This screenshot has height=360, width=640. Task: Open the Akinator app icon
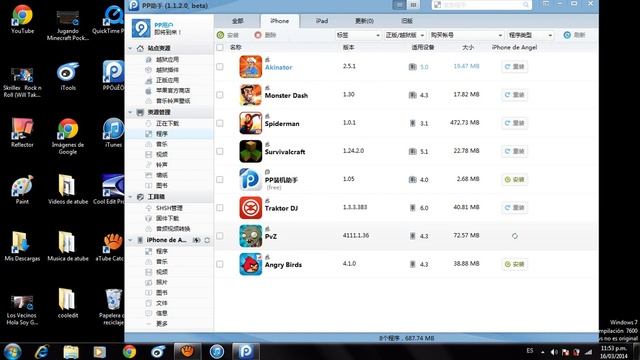click(250, 67)
